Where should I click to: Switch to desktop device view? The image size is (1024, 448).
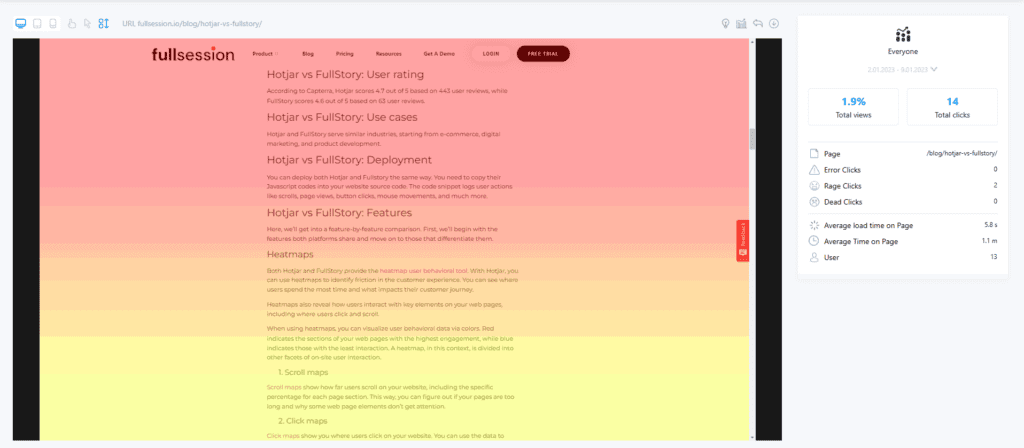[x=21, y=22]
